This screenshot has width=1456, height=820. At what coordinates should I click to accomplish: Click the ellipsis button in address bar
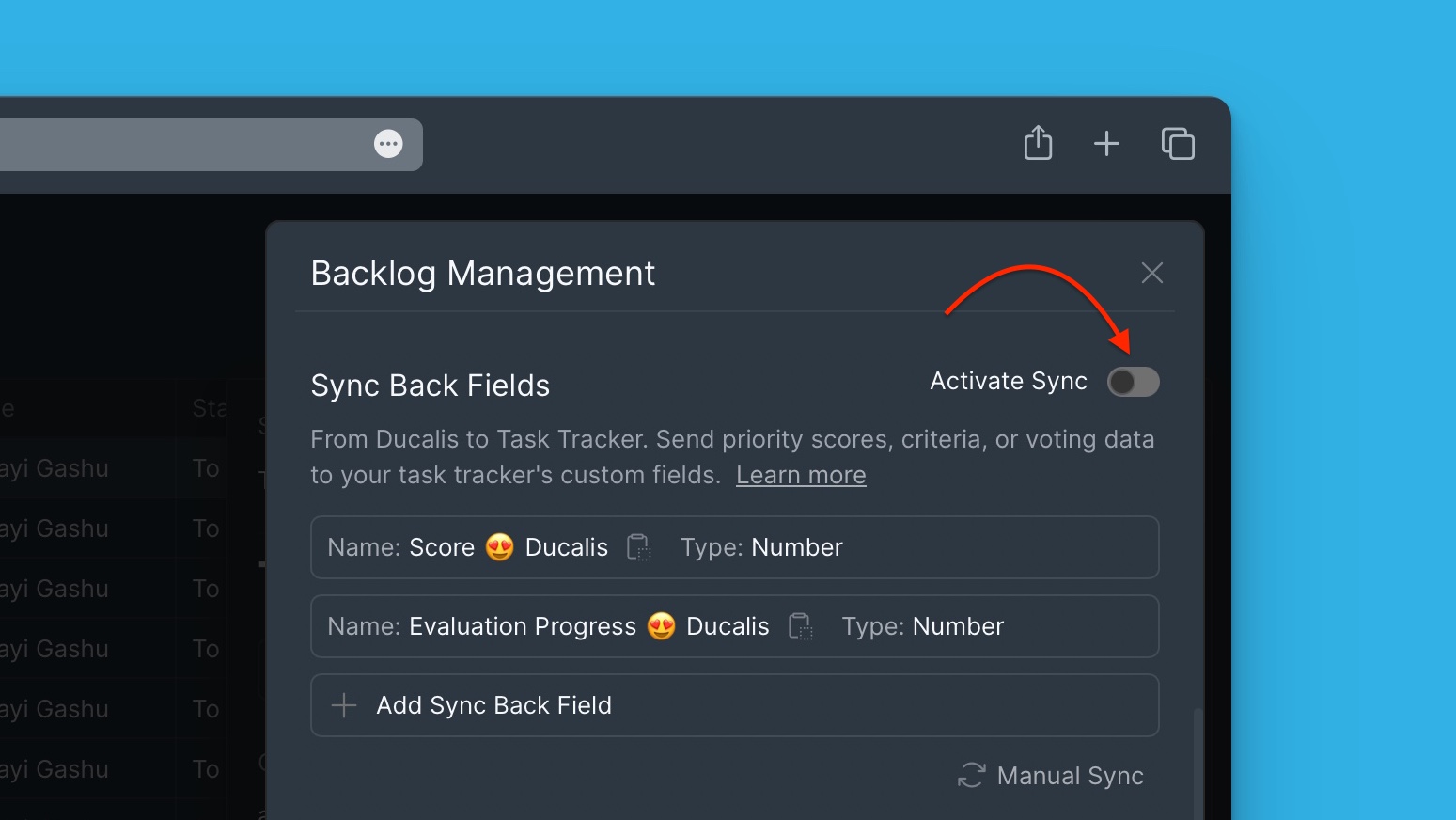[x=388, y=144]
